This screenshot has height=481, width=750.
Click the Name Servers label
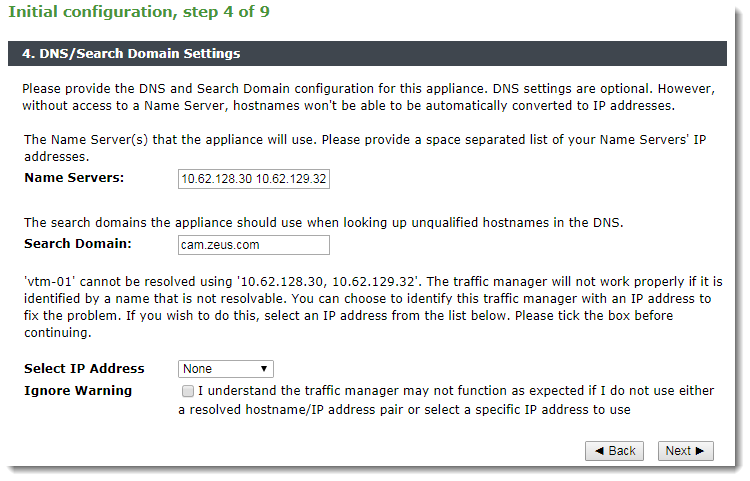[x=74, y=178]
